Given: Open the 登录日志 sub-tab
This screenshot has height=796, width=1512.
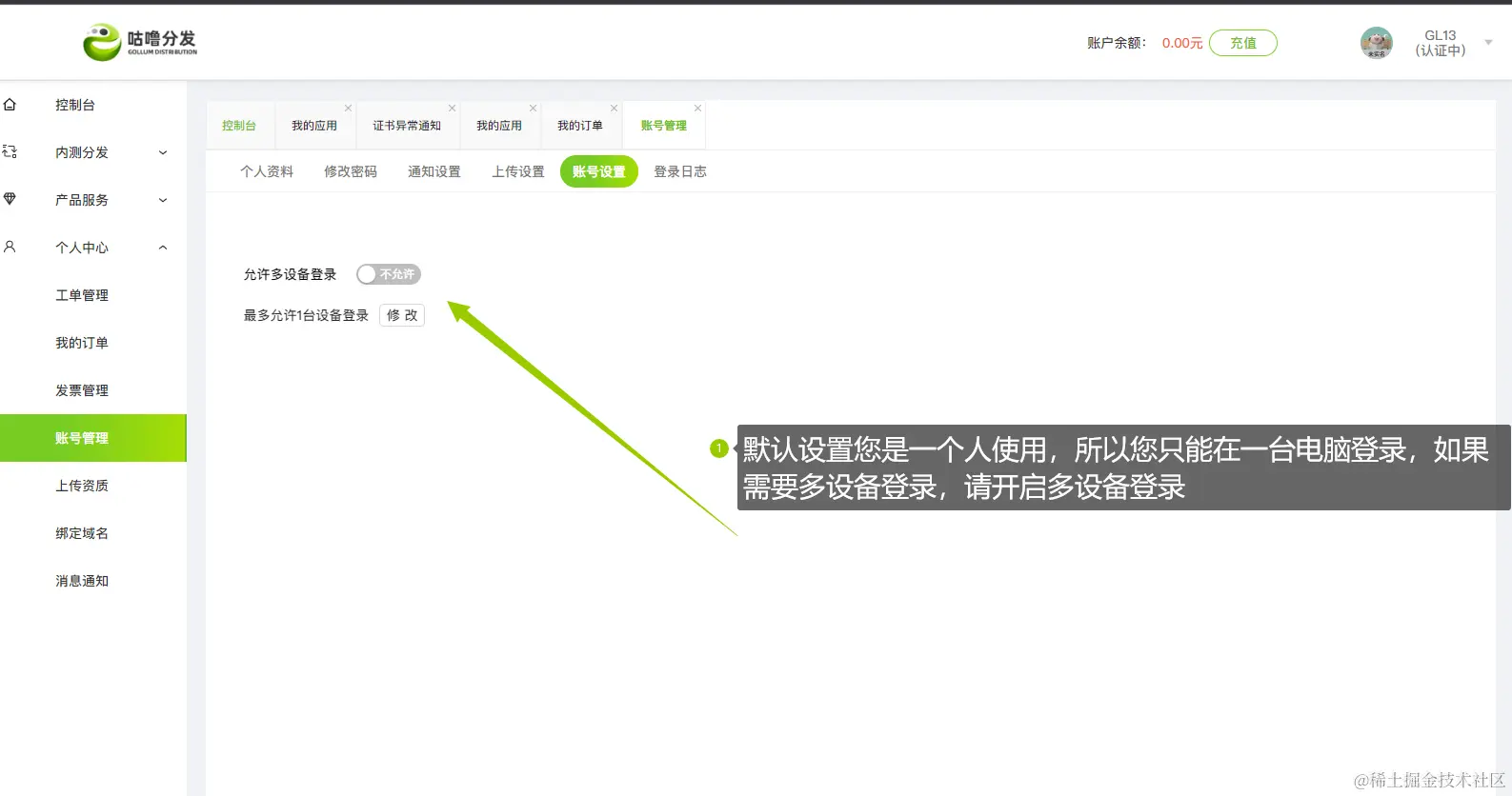Looking at the screenshot, I should click(680, 171).
